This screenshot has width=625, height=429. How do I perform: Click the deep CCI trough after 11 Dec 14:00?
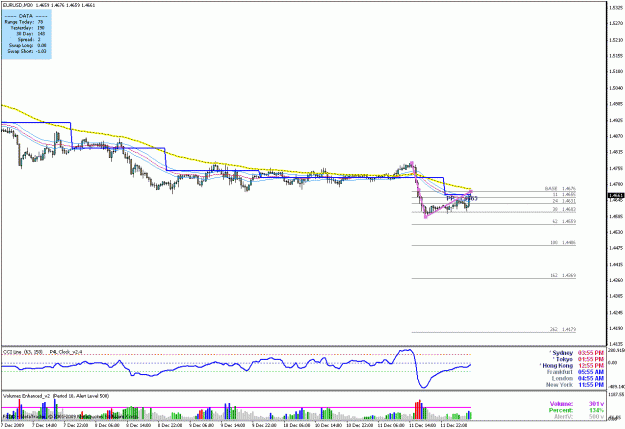click(424, 386)
